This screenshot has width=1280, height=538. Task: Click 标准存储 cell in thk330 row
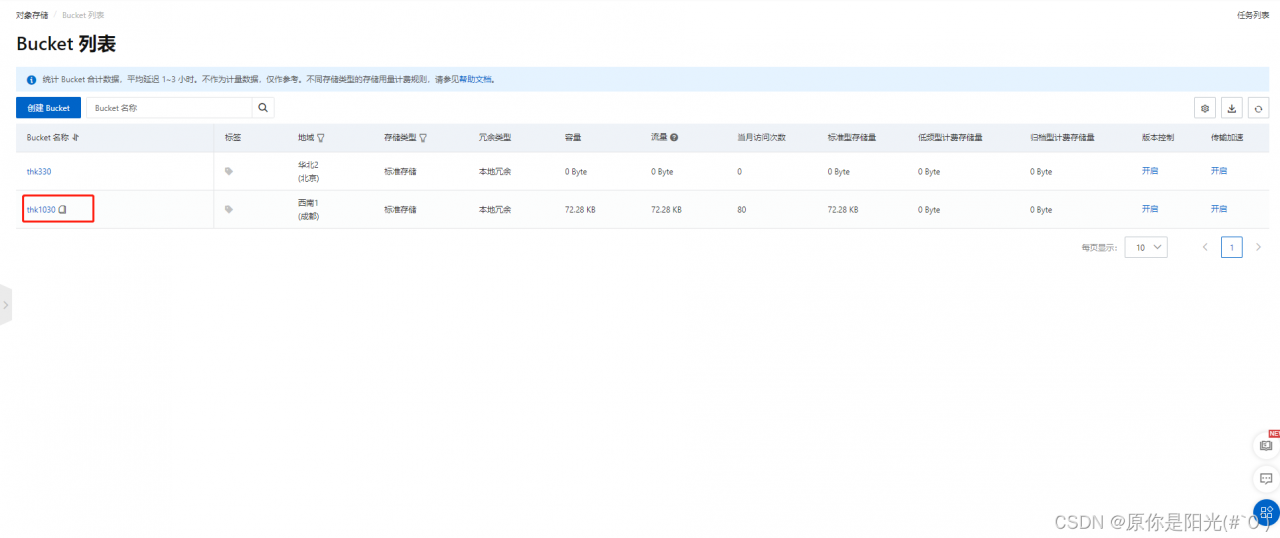[400, 172]
